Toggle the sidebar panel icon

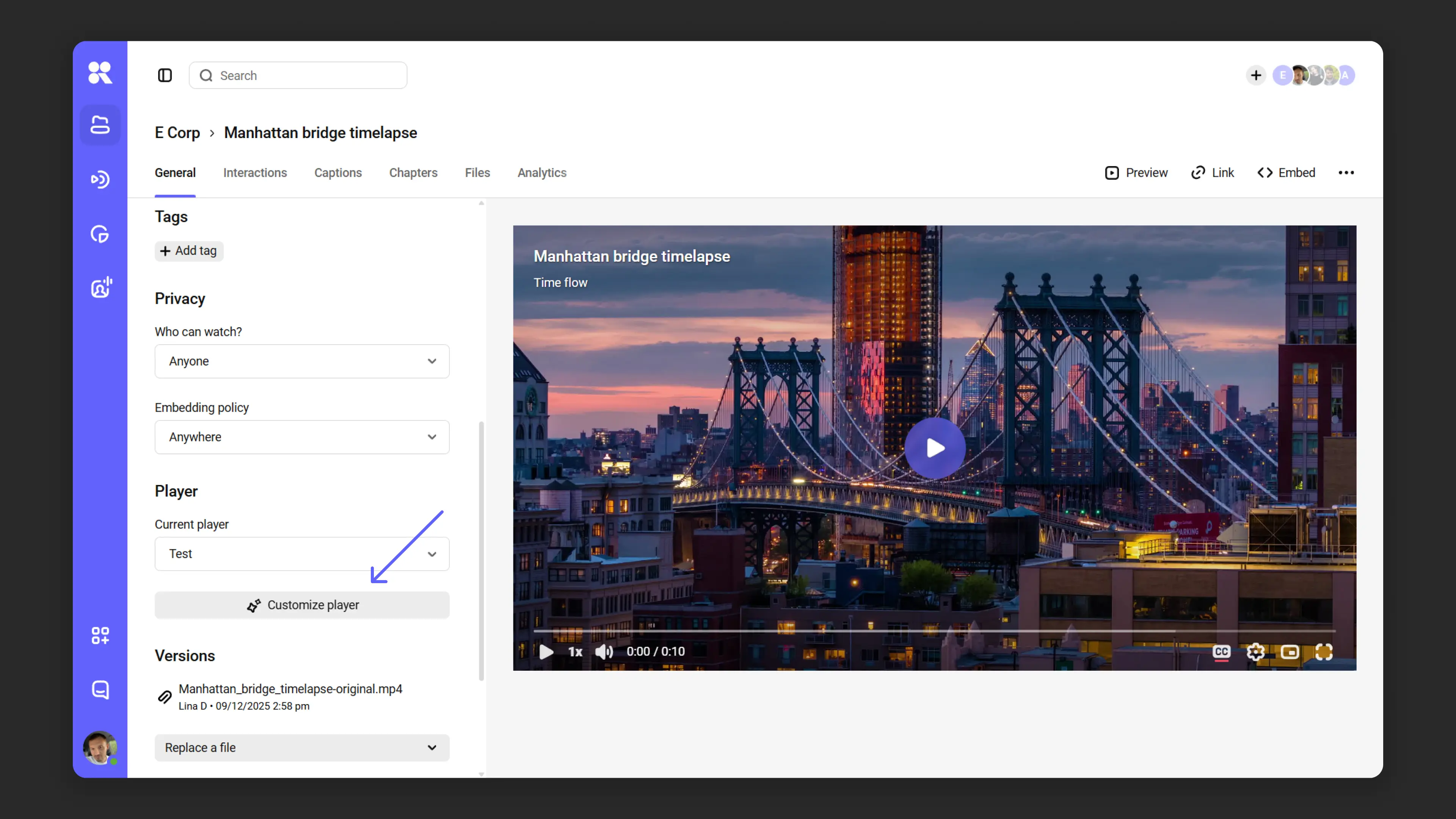pos(165,75)
